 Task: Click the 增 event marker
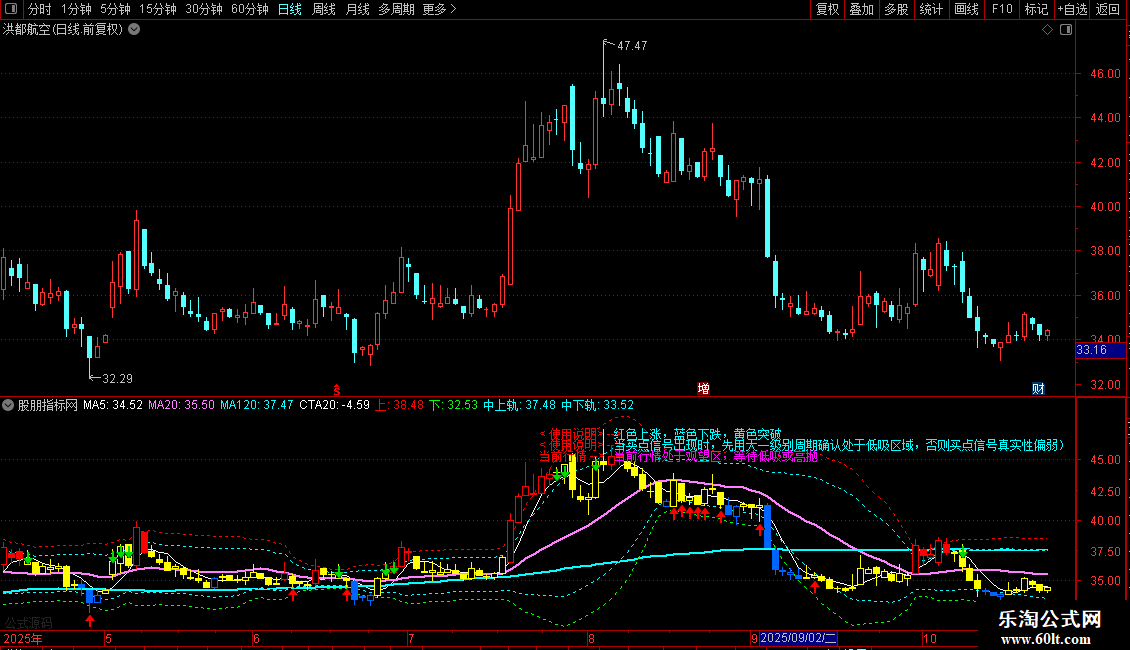point(703,388)
